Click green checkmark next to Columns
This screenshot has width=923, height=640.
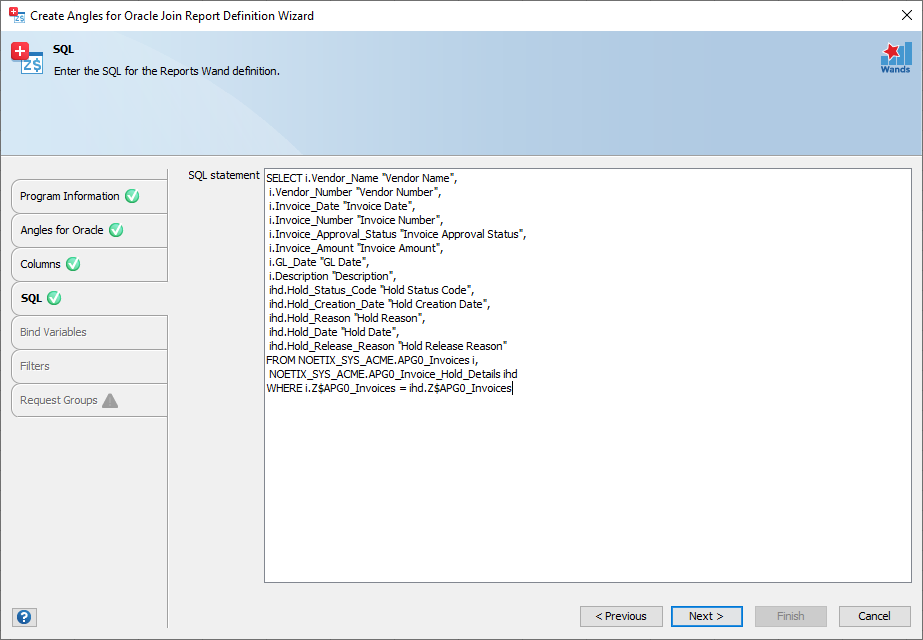[73, 264]
